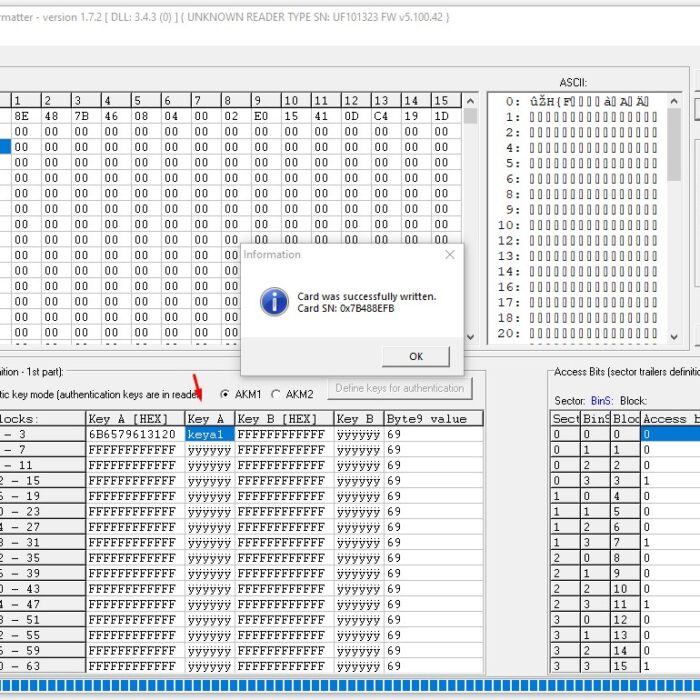Click Key A hex cell in blocks 7 row
Image resolution: width=700 pixels, height=700 pixels.
(x=135, y=450)
